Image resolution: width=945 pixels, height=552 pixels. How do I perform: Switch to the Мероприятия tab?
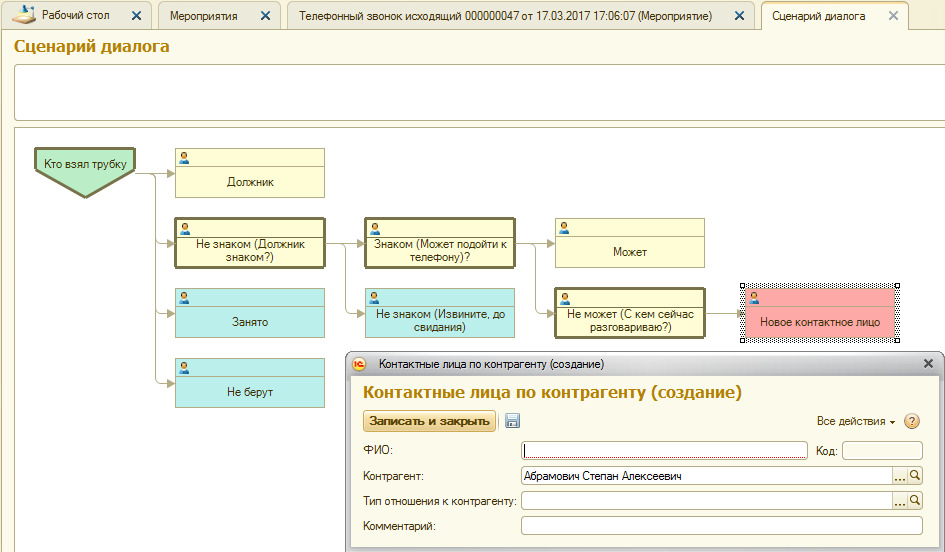tap(203, 16)
